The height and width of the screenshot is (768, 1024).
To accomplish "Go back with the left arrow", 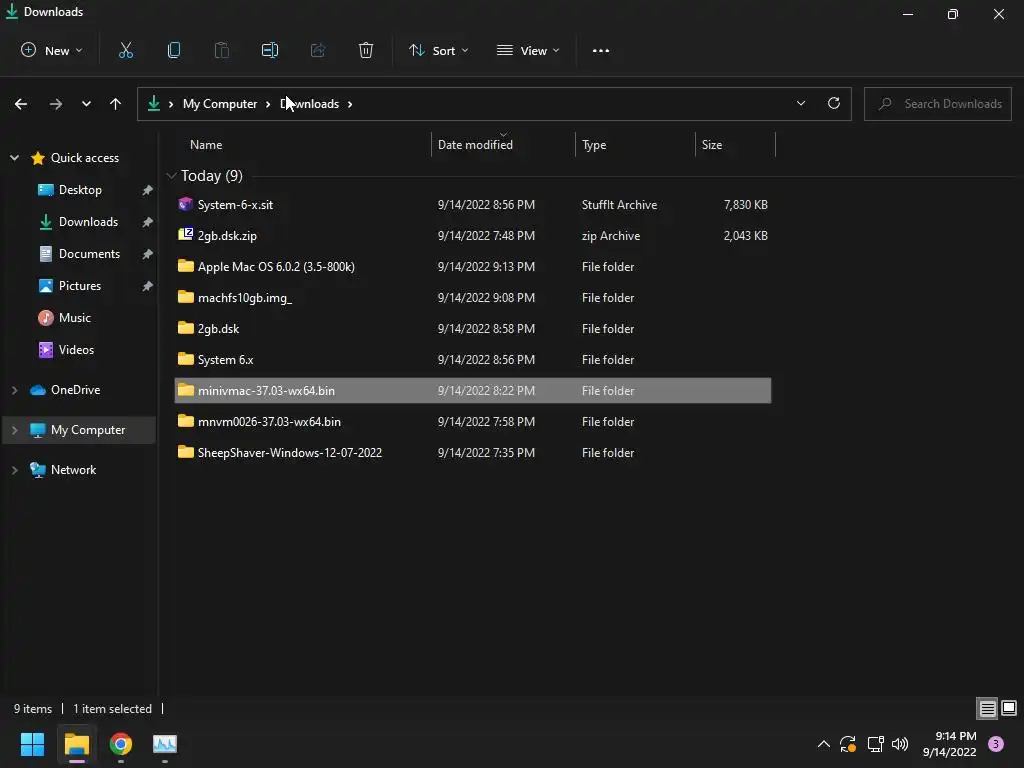I will (x=21, y=104).
